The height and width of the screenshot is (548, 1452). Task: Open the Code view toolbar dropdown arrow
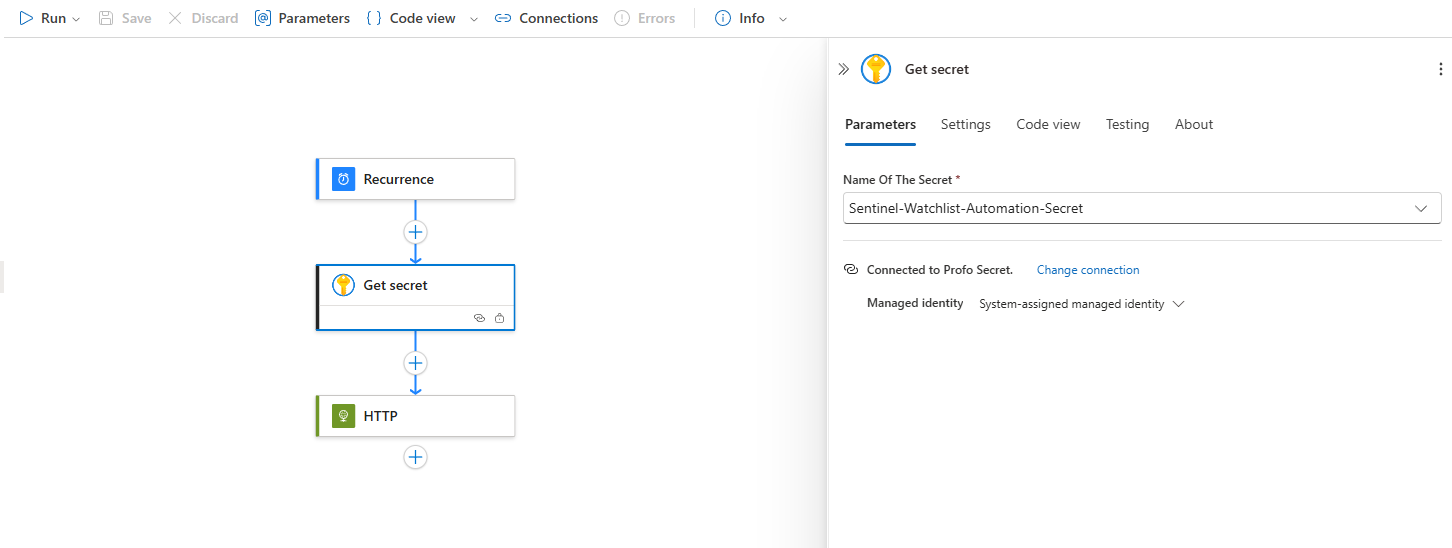[474, 19]
